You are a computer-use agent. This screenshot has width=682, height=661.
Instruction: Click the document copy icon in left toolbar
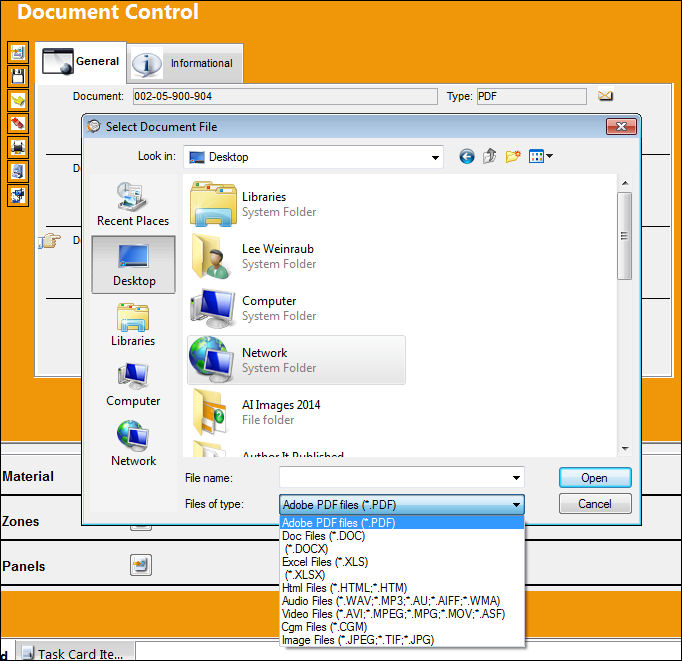[18, 171]
